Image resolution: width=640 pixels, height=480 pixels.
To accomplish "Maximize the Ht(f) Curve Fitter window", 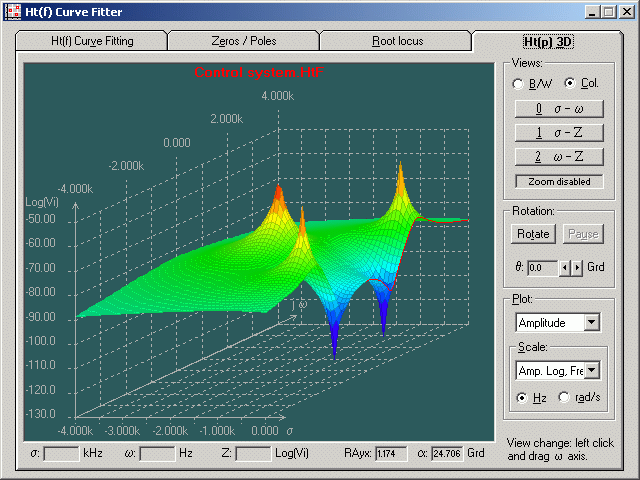I will click(608, 12).
